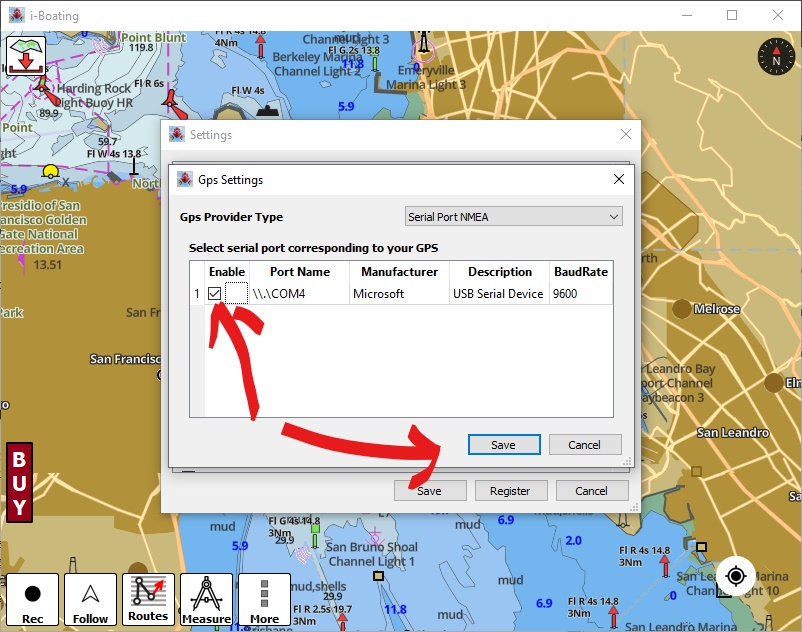
Task: Click the i-Boating title bar icon
Action: 16,15
